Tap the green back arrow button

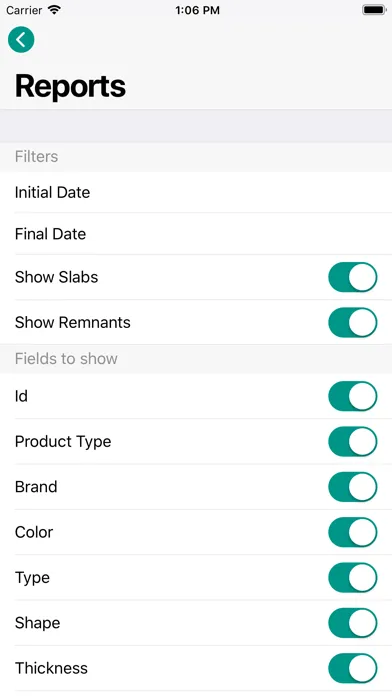(x=21, y=40)
